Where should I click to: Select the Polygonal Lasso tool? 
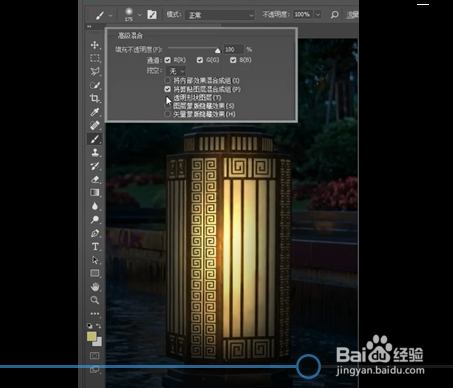click(x=95, y=72)
